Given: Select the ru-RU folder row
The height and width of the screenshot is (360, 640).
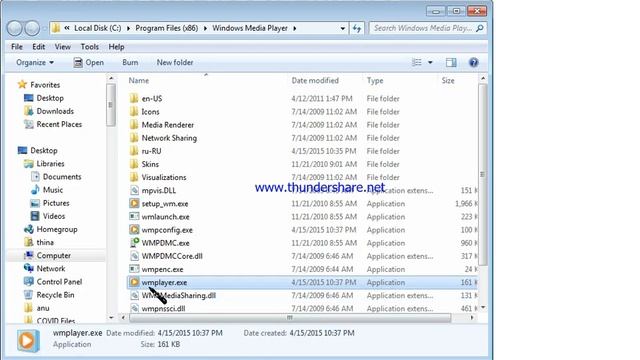Looking at the screenshot, I should tap(302, 151).
